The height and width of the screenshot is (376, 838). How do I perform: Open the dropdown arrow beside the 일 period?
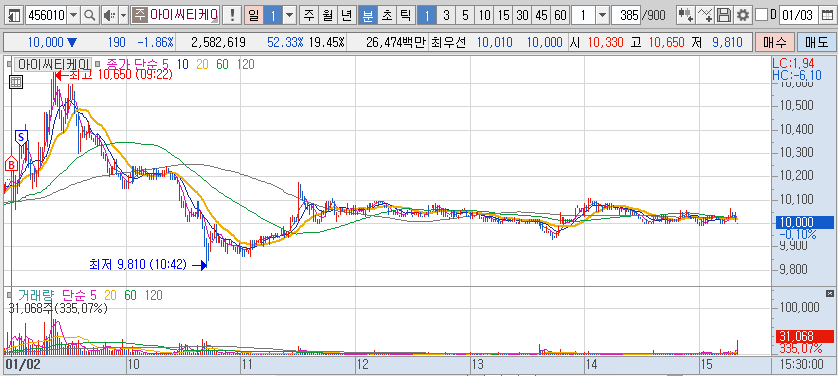point(290,15)
